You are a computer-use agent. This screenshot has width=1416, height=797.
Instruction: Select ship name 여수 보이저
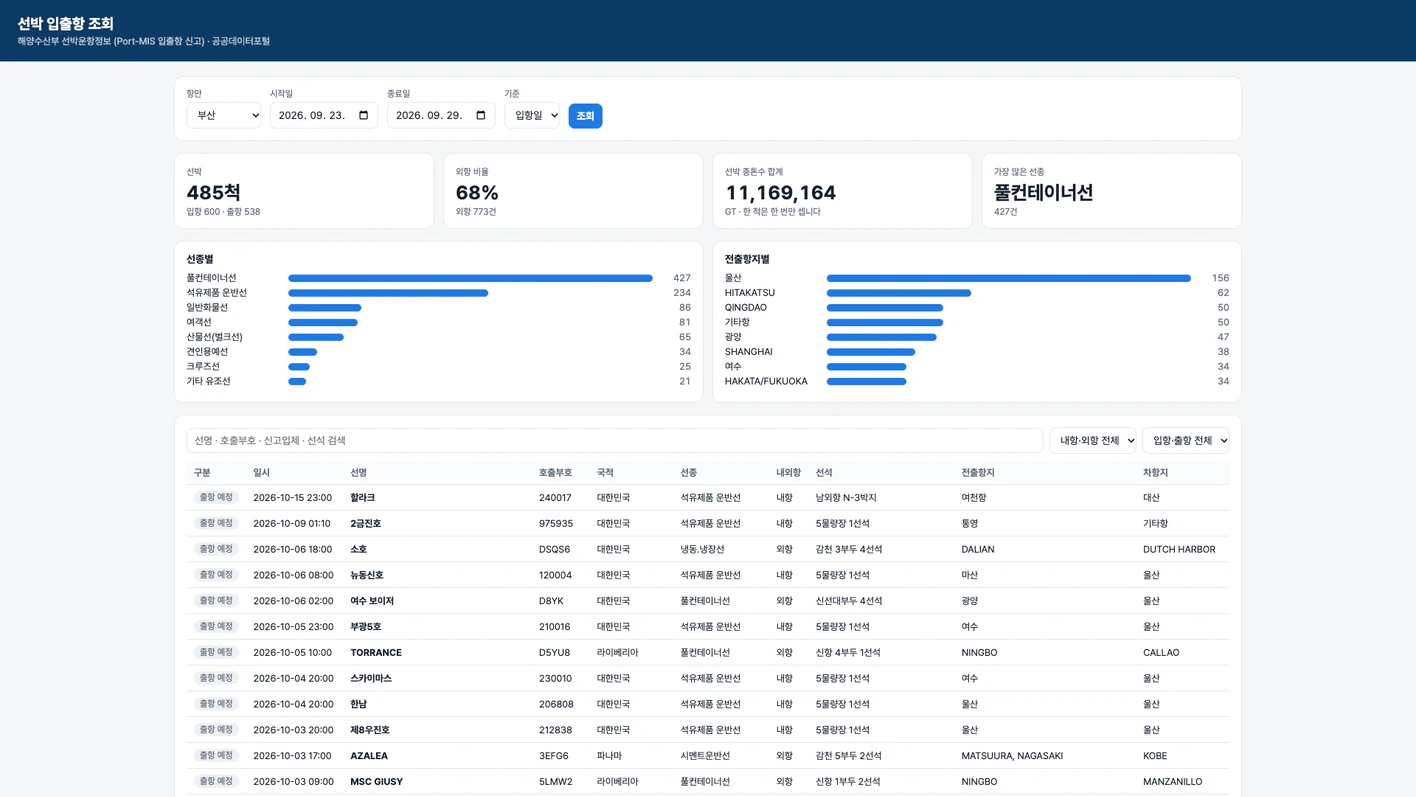[372, 601]
